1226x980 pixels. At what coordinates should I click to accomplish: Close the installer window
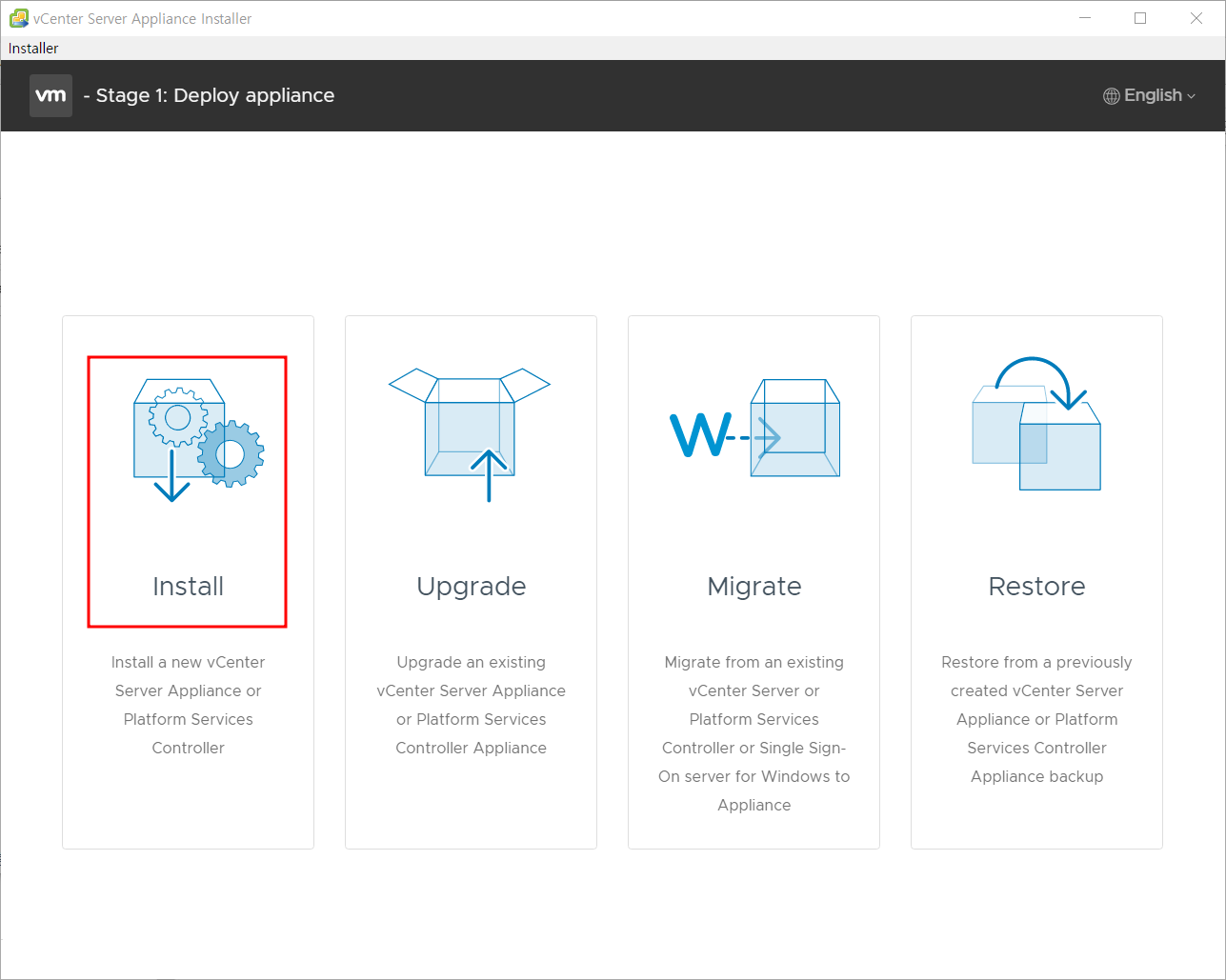tap(1196, 18)
